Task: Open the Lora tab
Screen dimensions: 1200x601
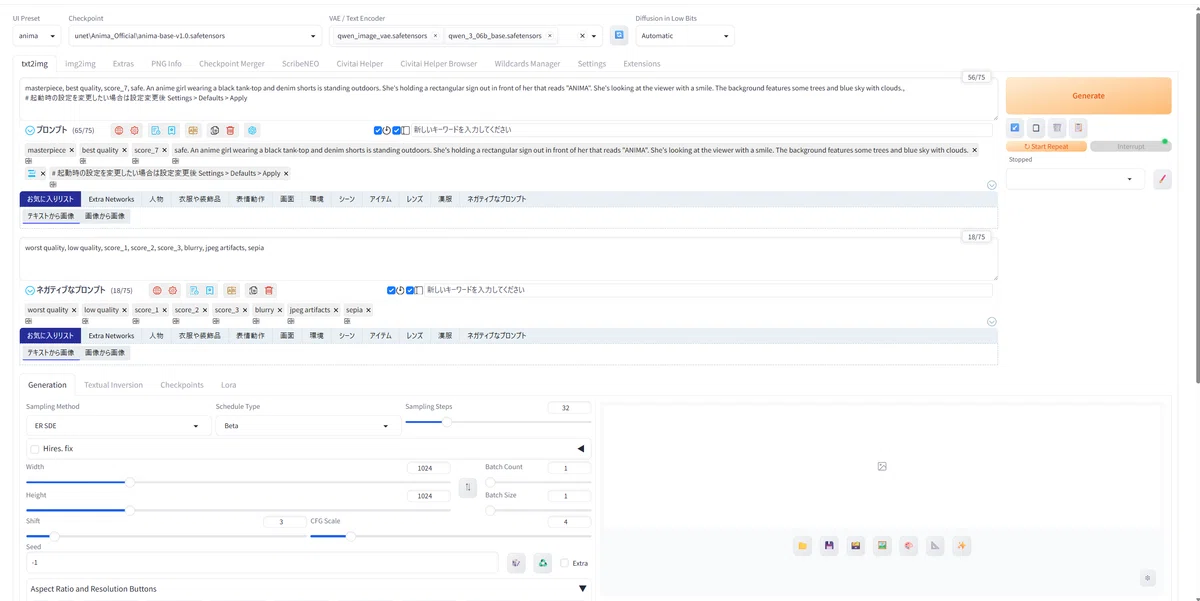Action: 229,385
